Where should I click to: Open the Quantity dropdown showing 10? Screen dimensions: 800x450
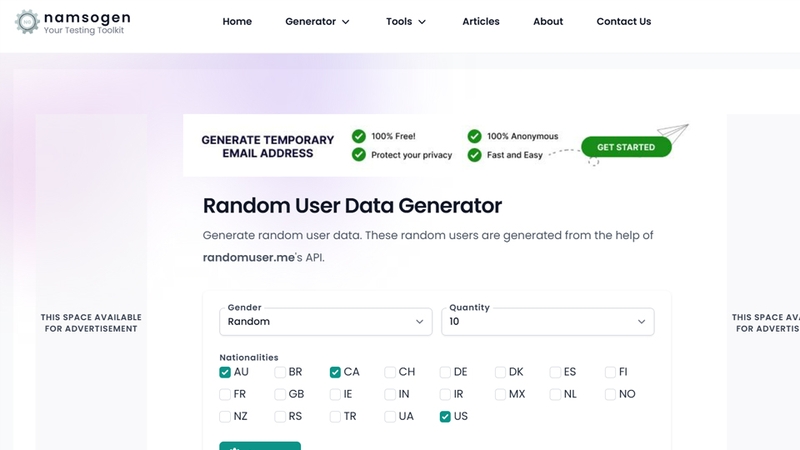[547, 321]
